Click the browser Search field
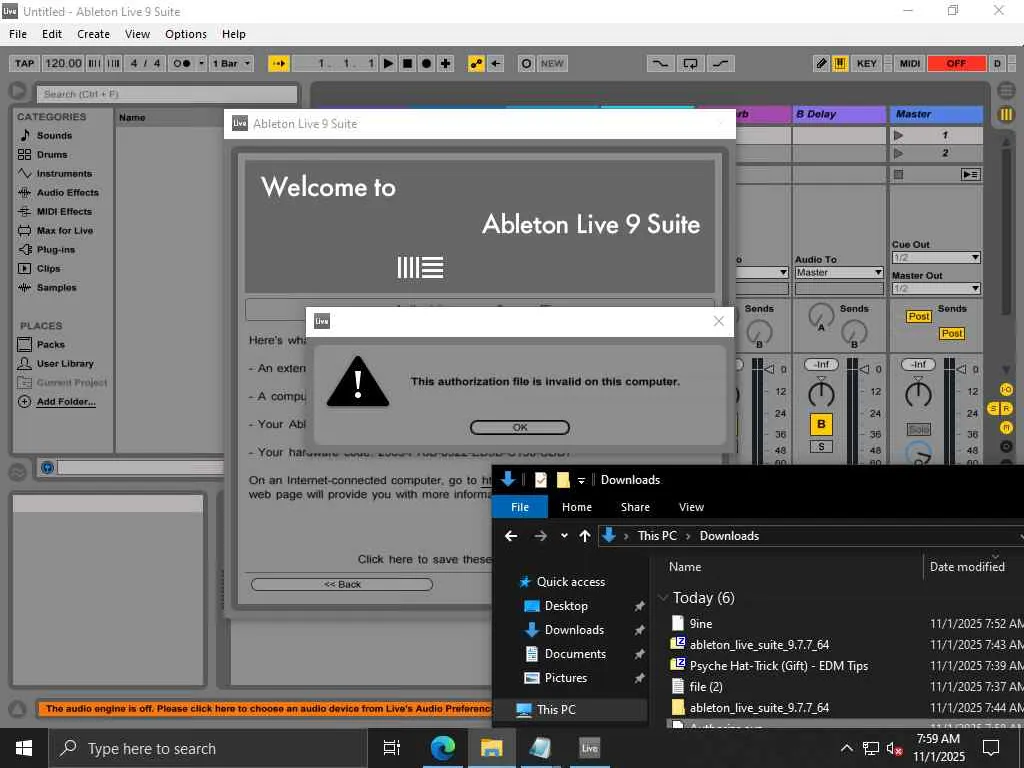This screenshot has width=1024, height=768. [x=167, y=94]
